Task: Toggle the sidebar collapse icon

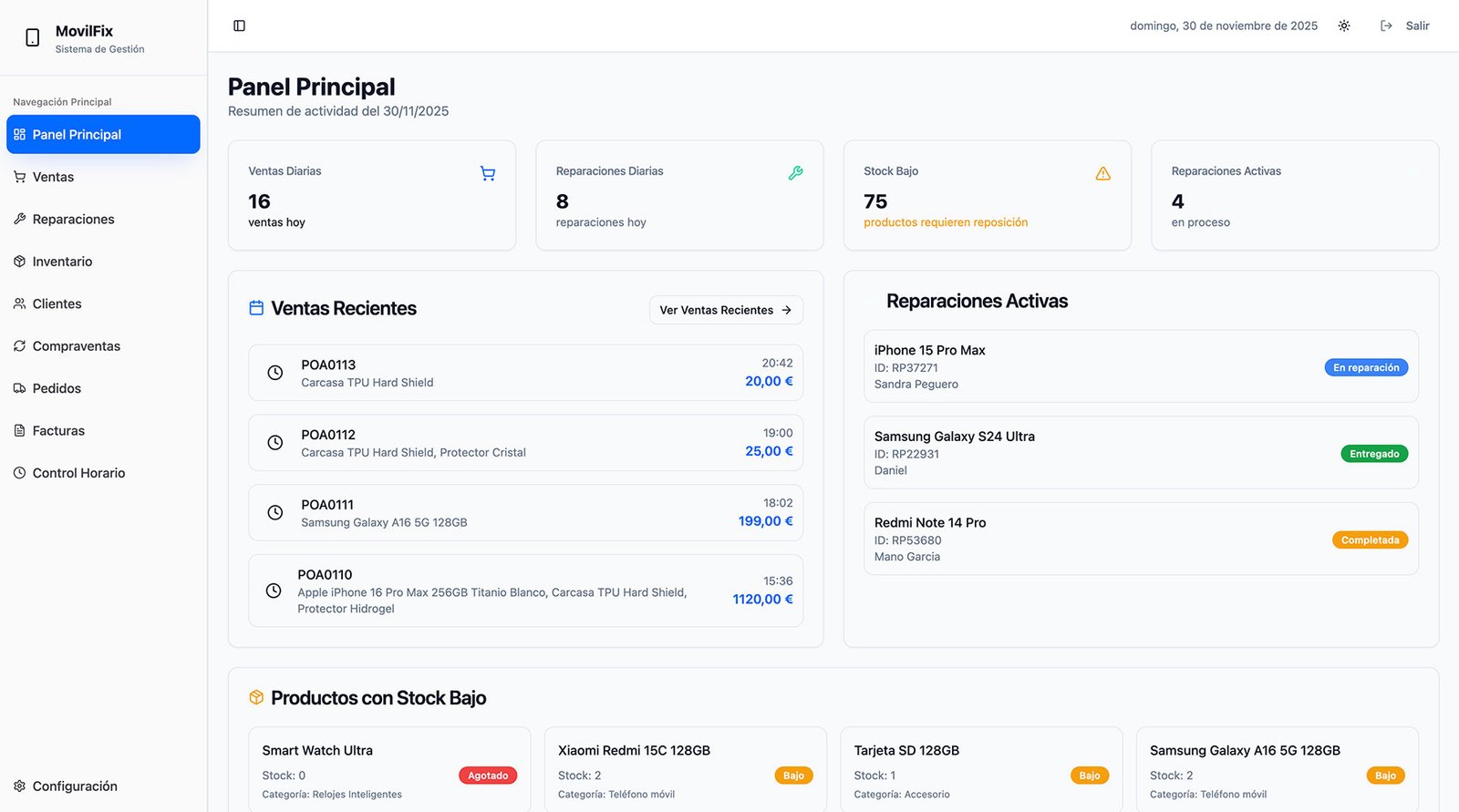Action: point(240,26)
